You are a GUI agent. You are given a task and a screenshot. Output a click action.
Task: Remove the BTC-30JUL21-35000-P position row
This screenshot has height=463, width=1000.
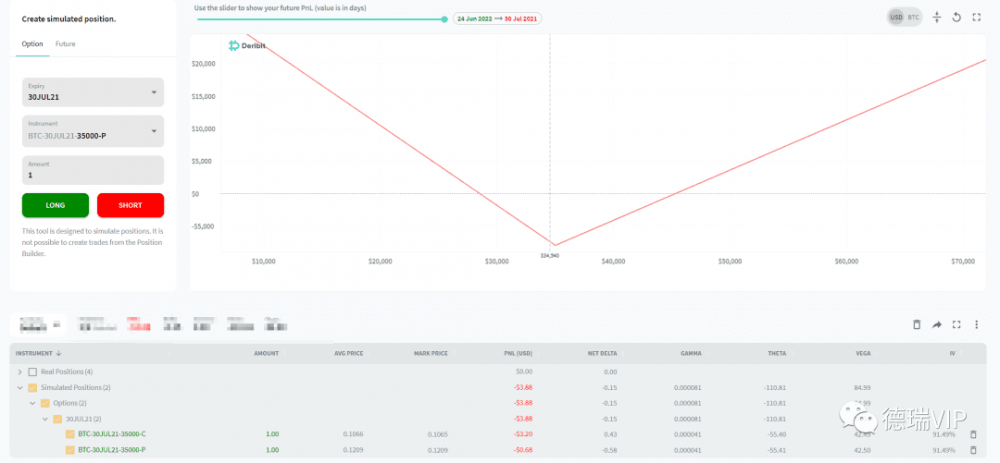973,451
